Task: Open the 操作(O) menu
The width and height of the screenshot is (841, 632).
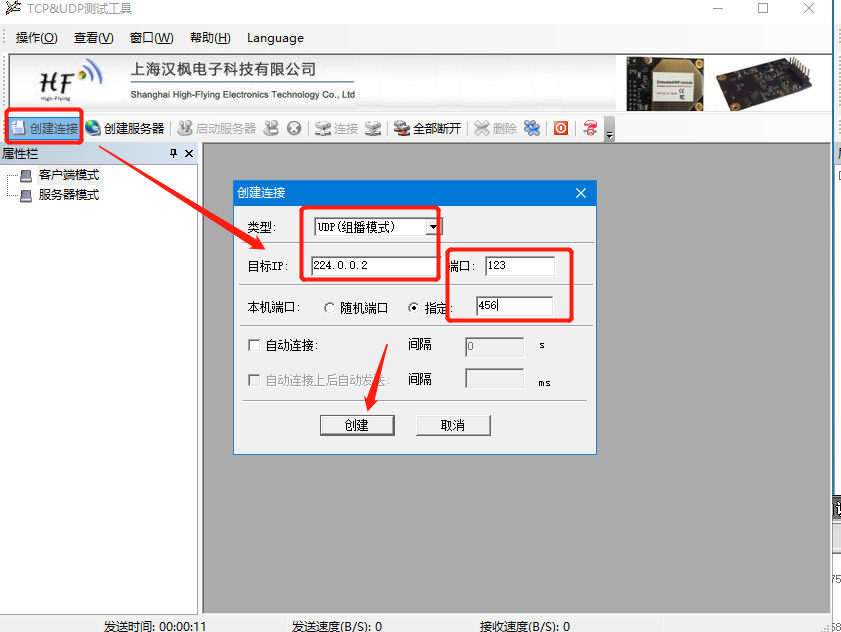Action: pyautogui.click(x=36, y=38)
